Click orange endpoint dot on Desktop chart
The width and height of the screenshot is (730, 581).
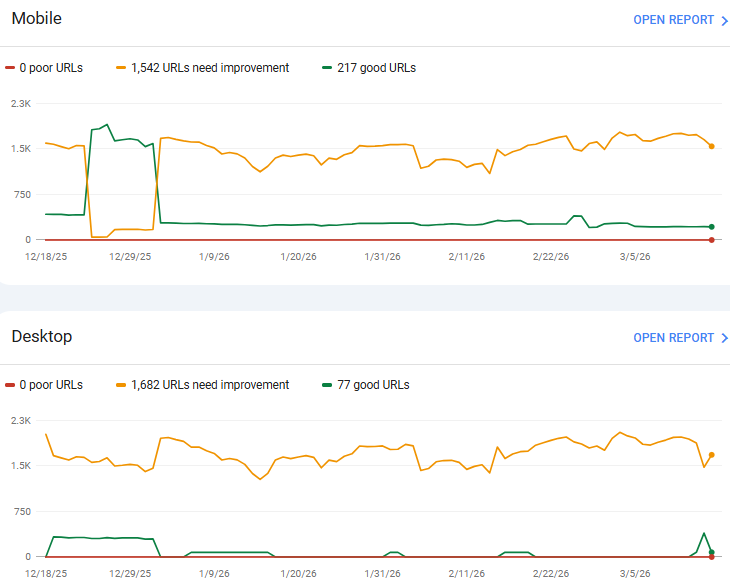[x=711, y=455]
